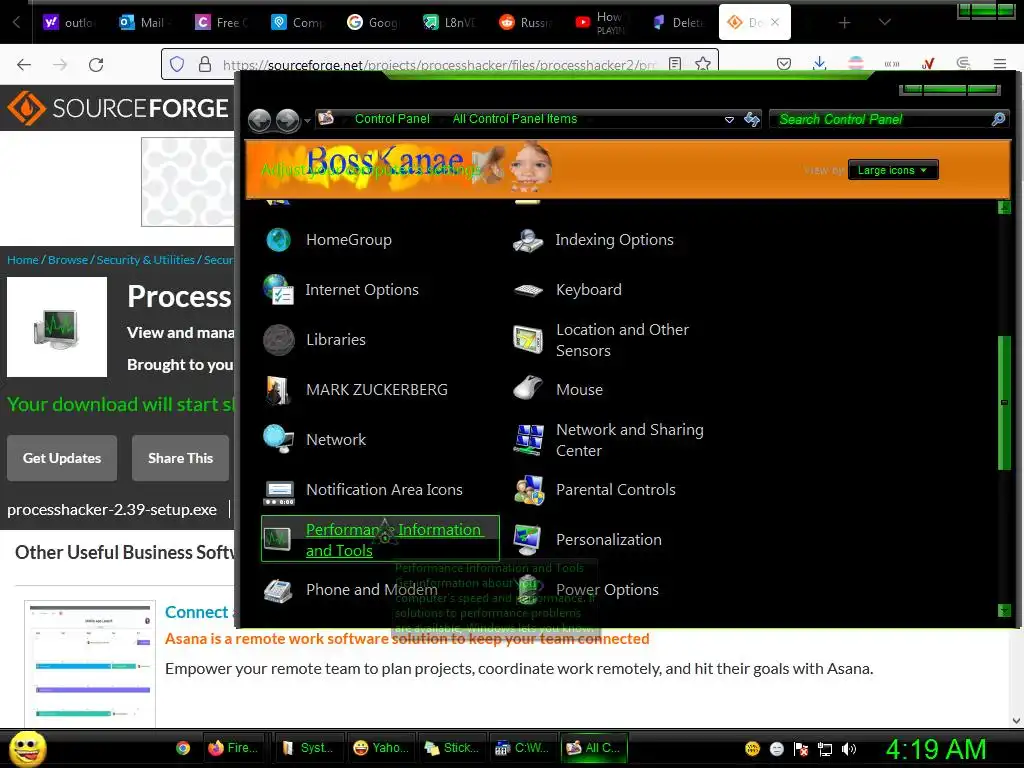Screen dimensions: 1024x768
Task: Open Performance Information and Tools
Action: [380, 539]
